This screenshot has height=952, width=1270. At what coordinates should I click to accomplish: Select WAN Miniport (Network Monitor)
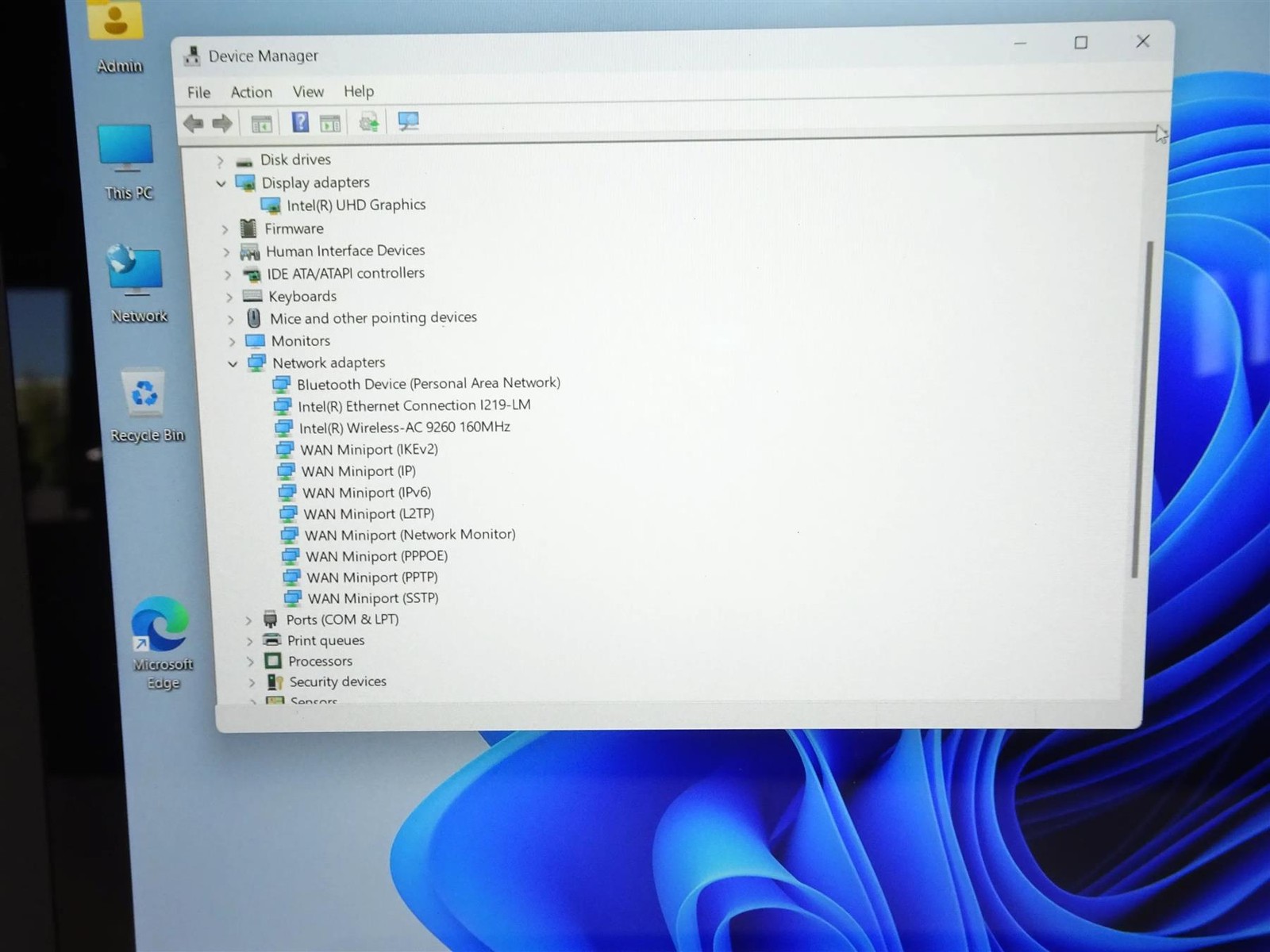click(x=410, y=535)
